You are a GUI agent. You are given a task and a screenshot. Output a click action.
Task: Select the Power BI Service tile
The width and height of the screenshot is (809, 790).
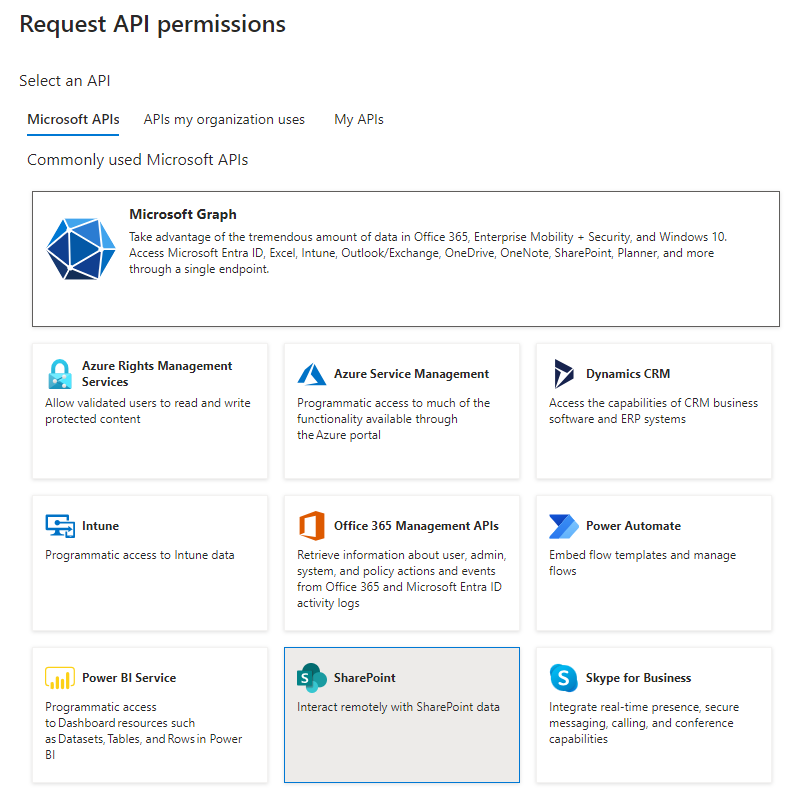149,715
